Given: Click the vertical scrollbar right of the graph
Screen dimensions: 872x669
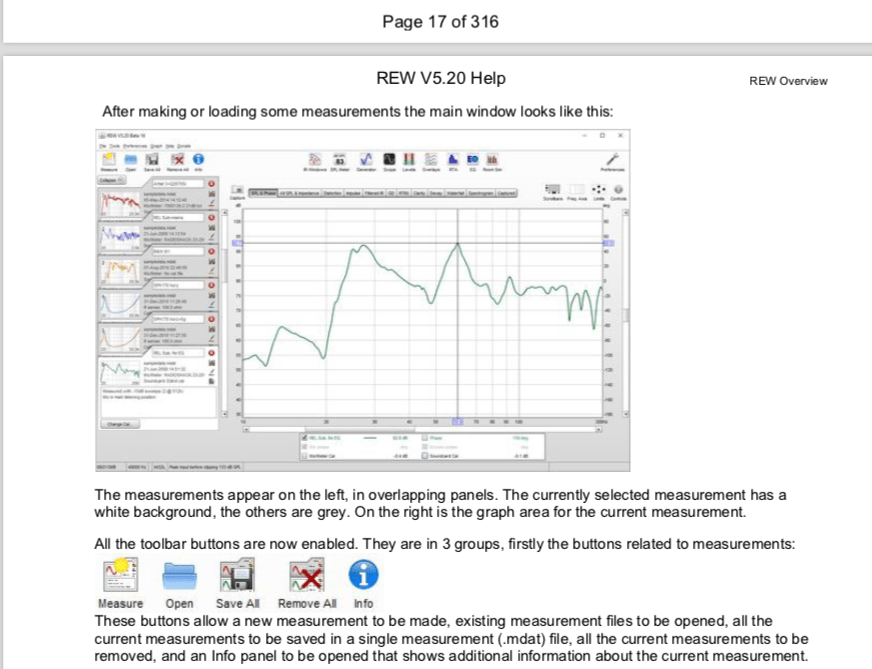Looking at the screenshot, I should point(626,312).
